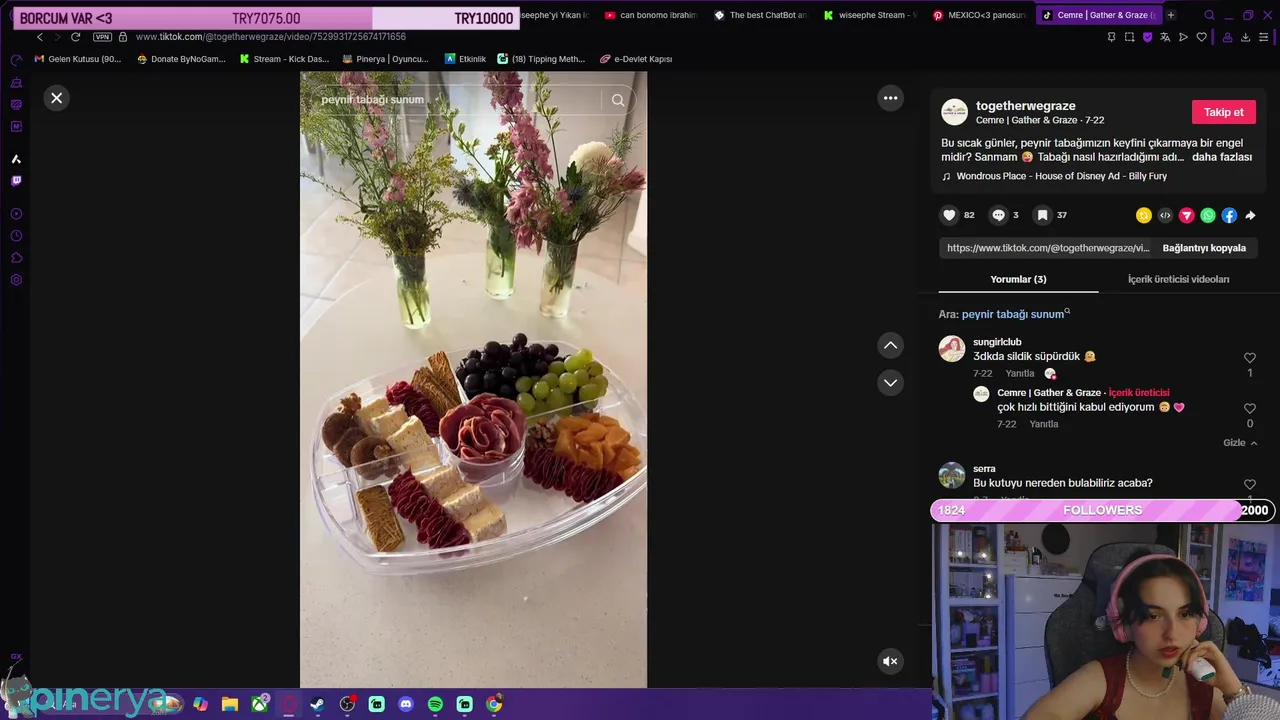The width and height of the screenshot is (1280, 720).
Task: Select the 'Yorumlar (3)' tab
Action: (x=1018, y=279)
